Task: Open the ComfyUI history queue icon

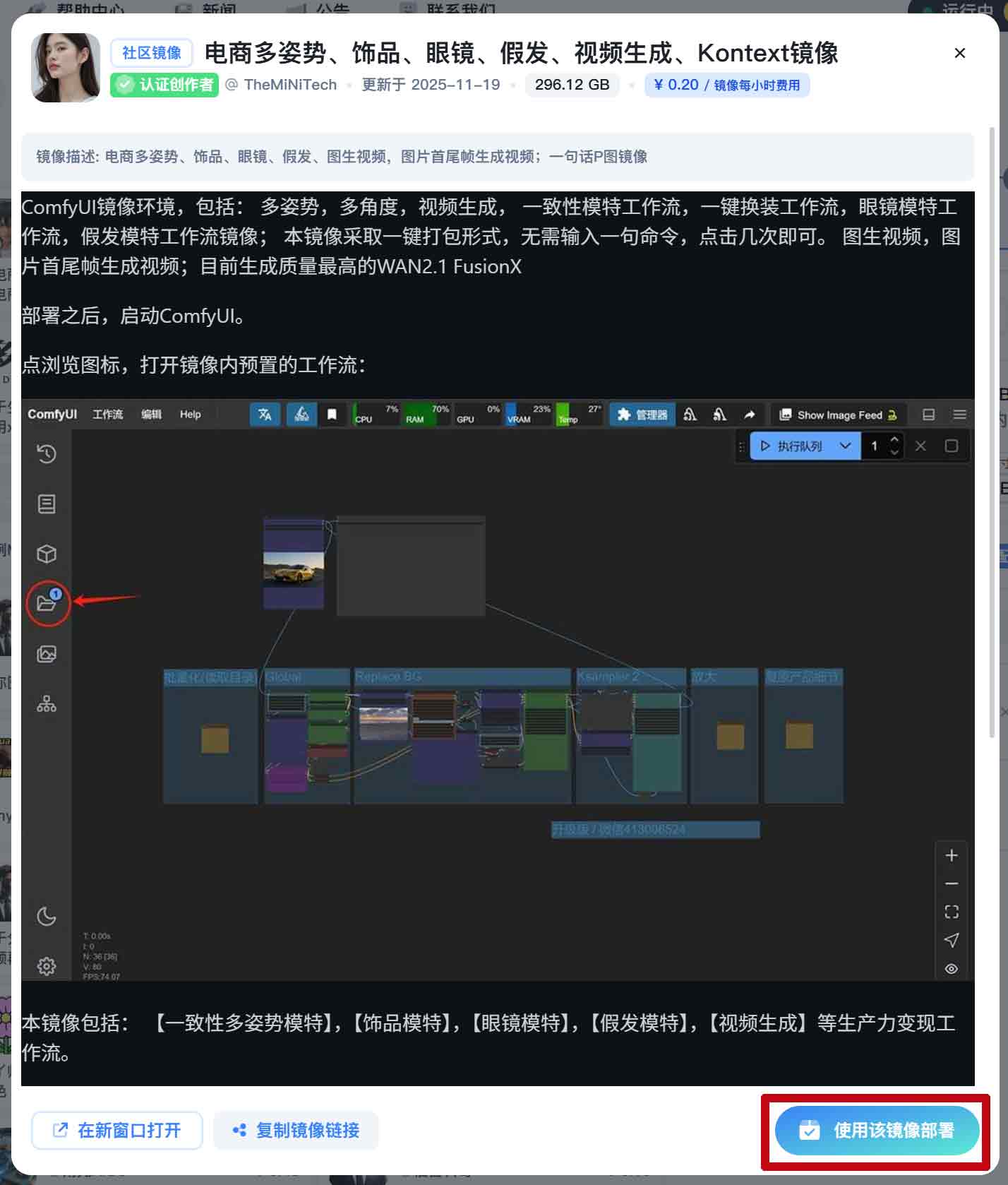Action: pyautogui.click(x=47, y=454)
